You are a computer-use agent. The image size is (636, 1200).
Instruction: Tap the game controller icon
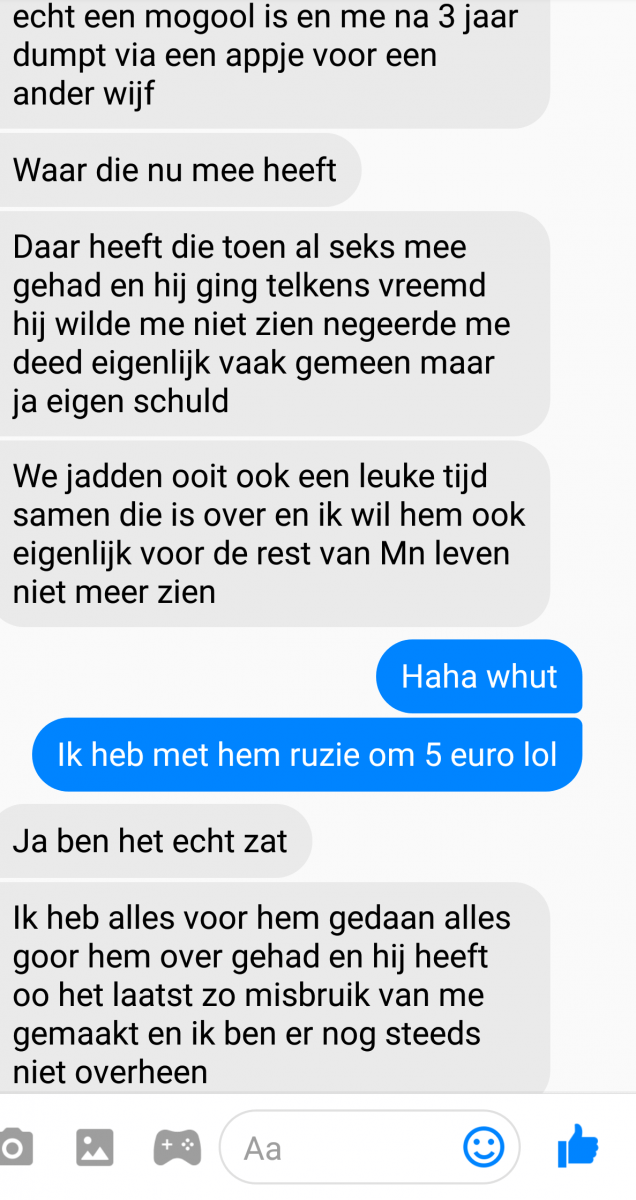[x=177, y=1147]
